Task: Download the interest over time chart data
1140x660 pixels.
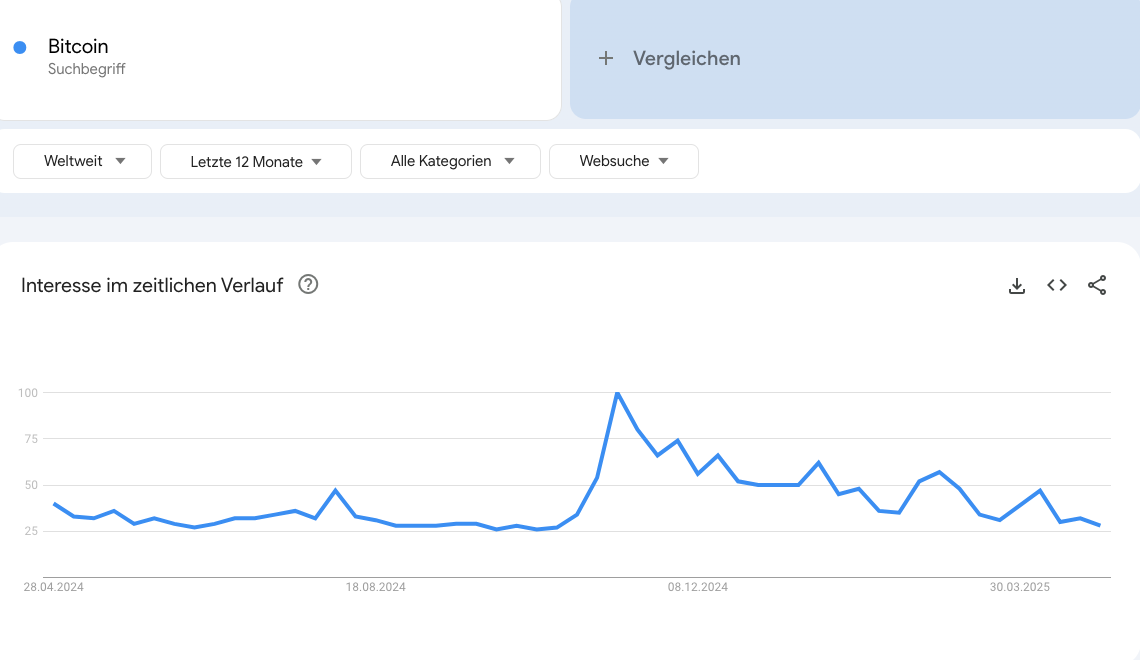Action: click(1016, 286)
